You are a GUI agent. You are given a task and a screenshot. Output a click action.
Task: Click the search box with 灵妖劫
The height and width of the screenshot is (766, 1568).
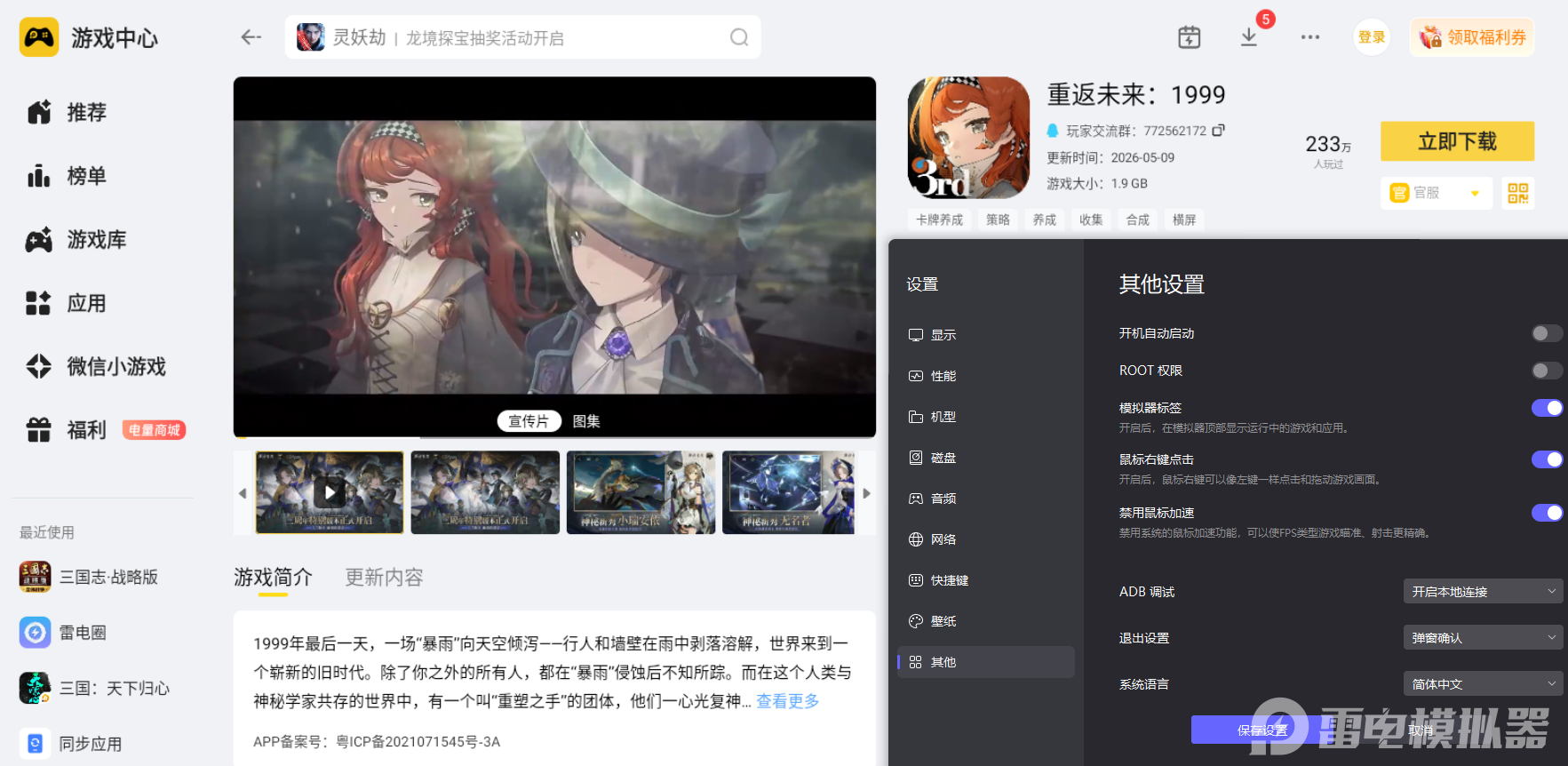click(522, 37)
